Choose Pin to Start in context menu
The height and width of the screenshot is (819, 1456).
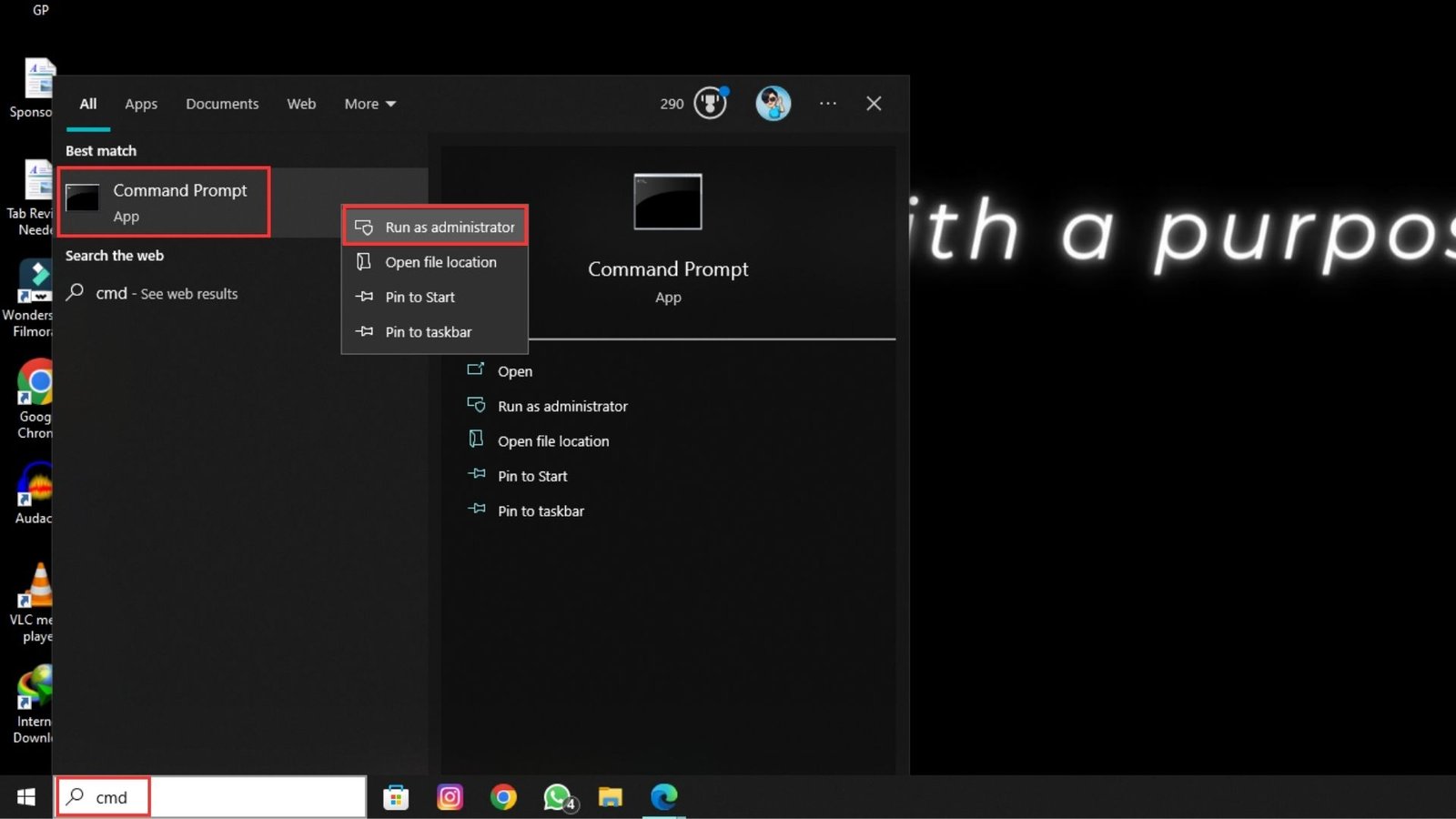tap(435, 297)
